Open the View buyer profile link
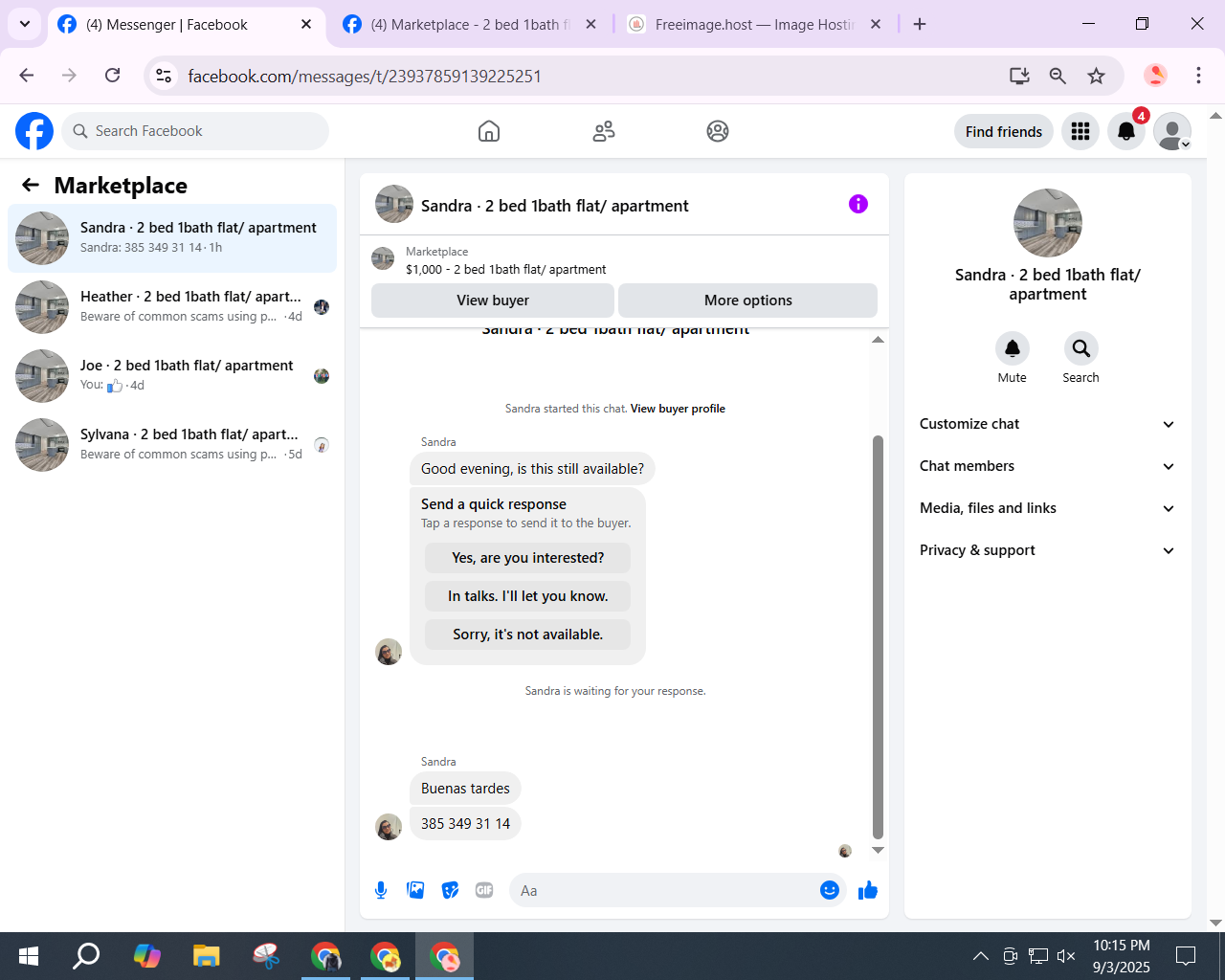 (x=678, y=409)
